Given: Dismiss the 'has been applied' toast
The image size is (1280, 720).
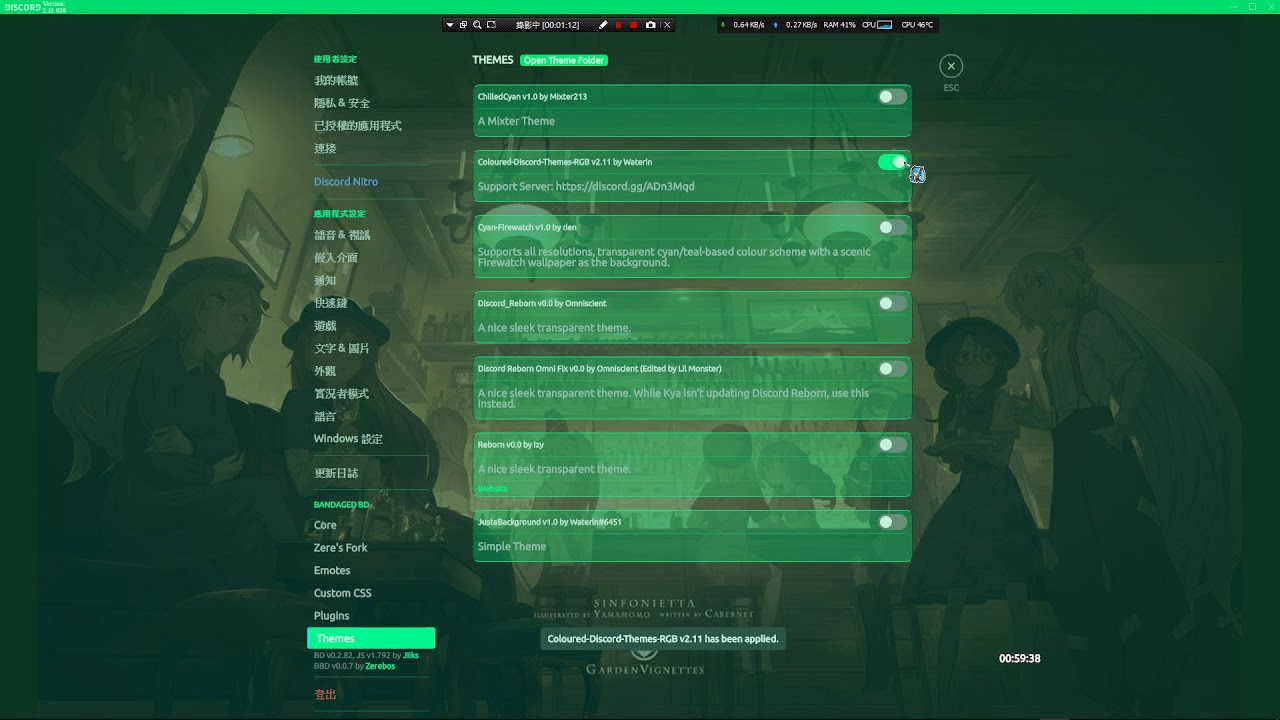Looking at the screenshot, I should tap(663, 638).
